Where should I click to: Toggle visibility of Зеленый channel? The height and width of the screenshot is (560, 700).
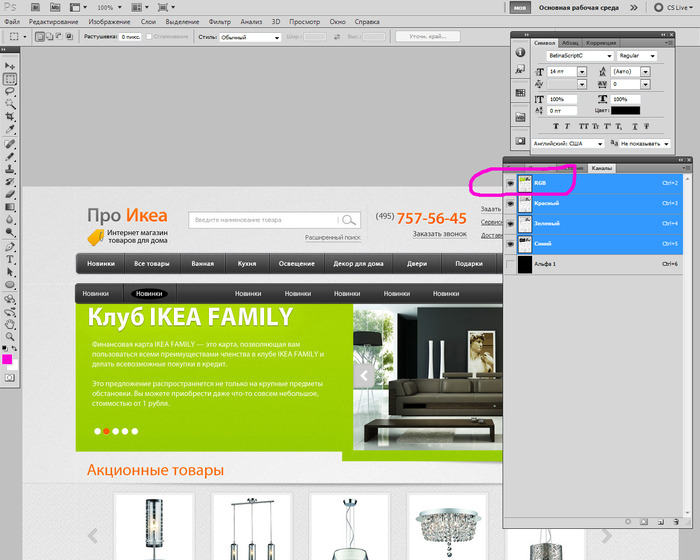pos(510,224)
